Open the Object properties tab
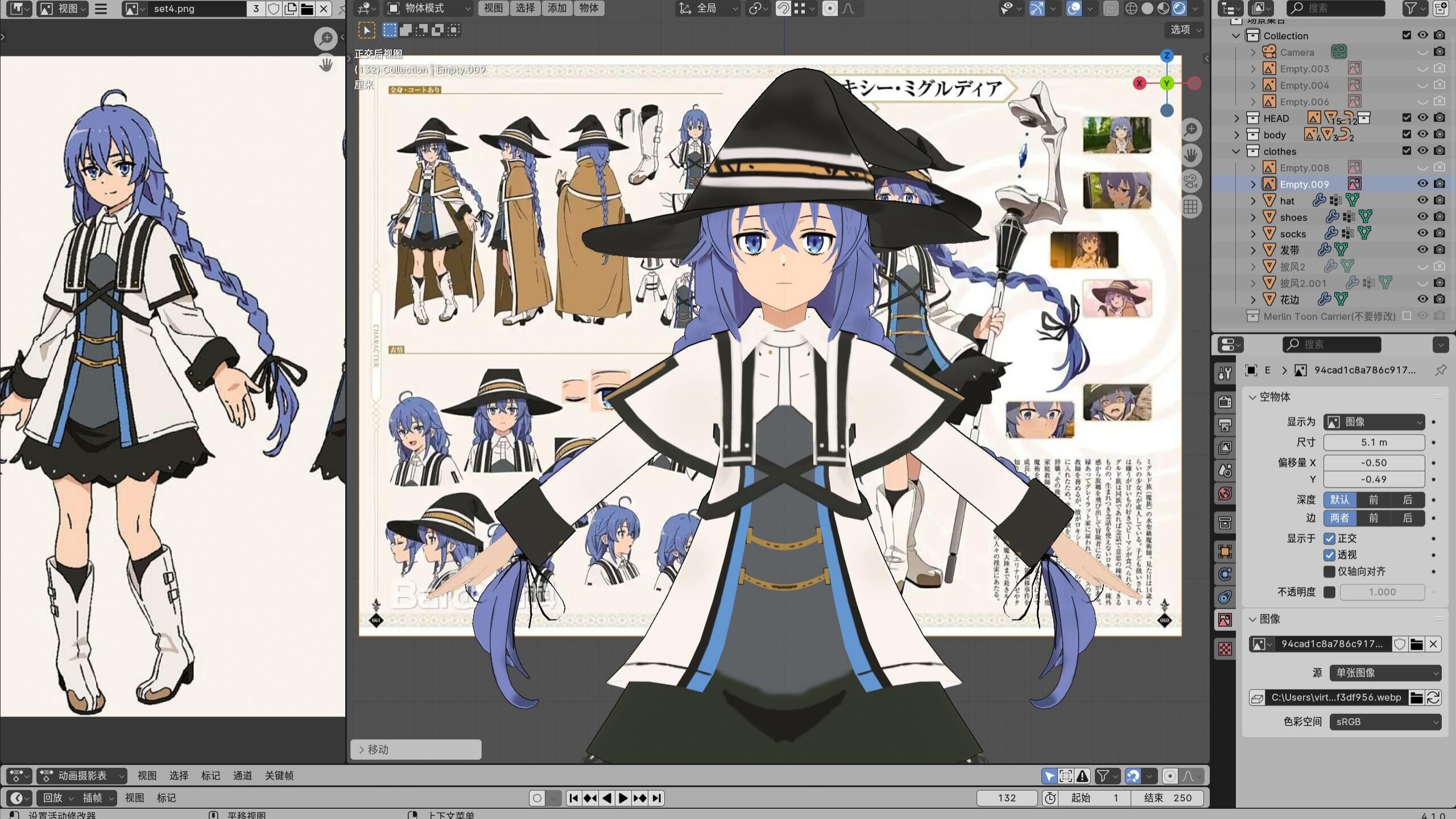 tap(1225, 551)
